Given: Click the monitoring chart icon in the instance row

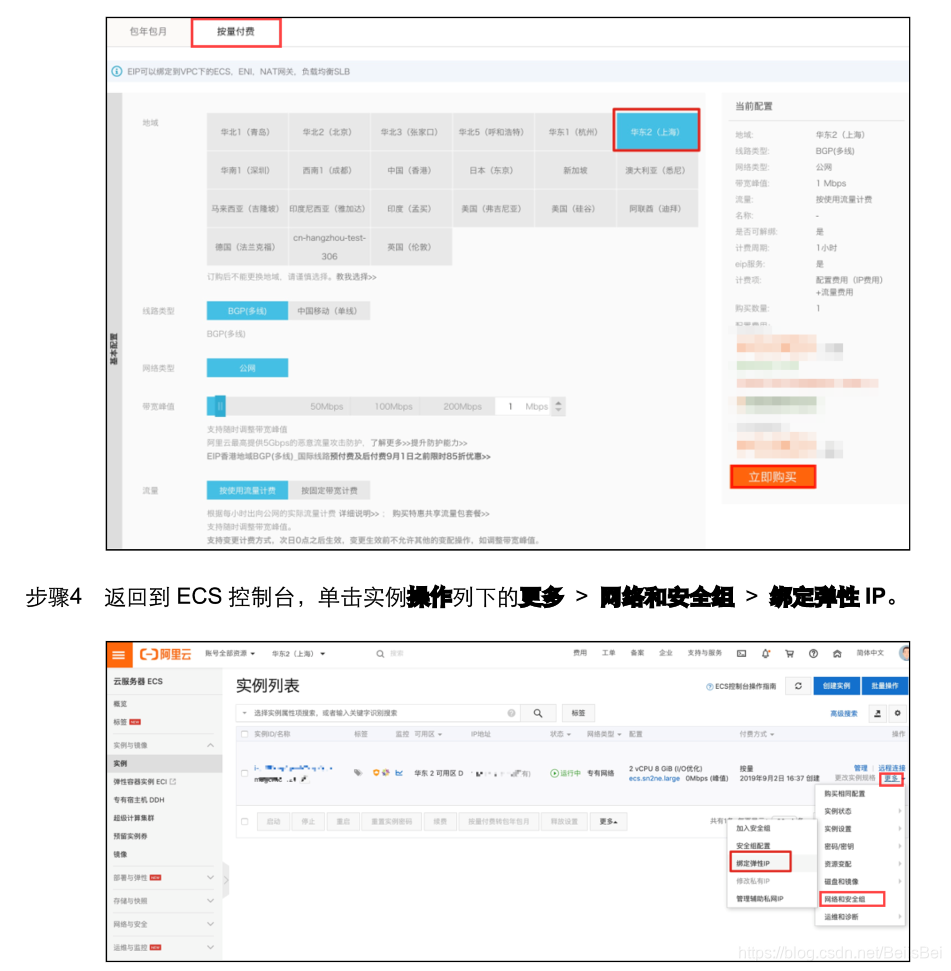Looking at the screenshot, I should click(x=399, y=772).
